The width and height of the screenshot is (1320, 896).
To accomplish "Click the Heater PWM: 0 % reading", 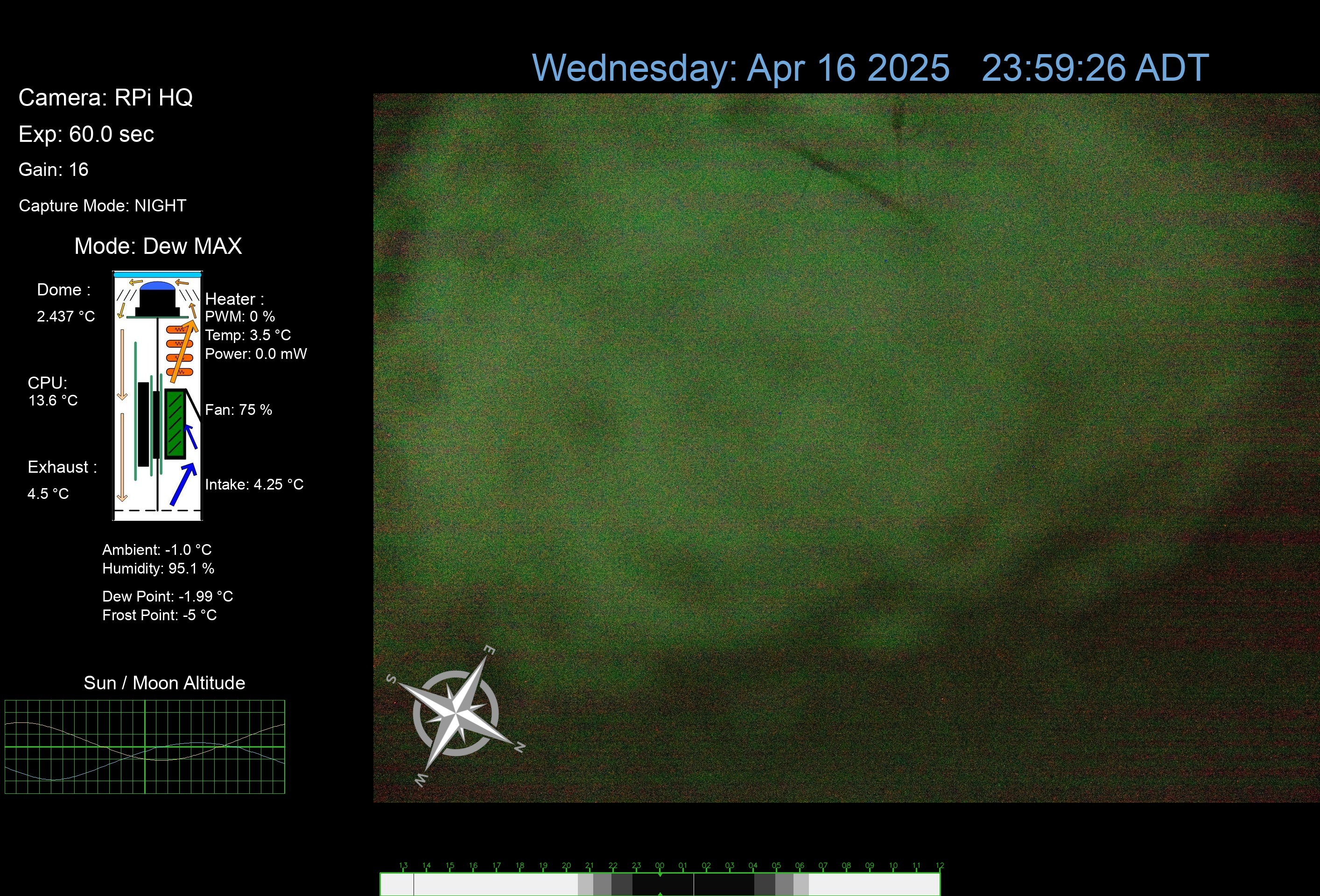I will [x=240, y=316].
